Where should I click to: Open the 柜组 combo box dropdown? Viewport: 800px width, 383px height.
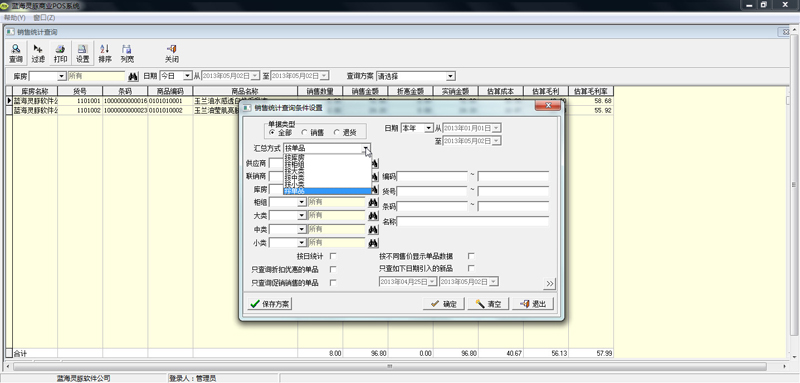point(302,202)
